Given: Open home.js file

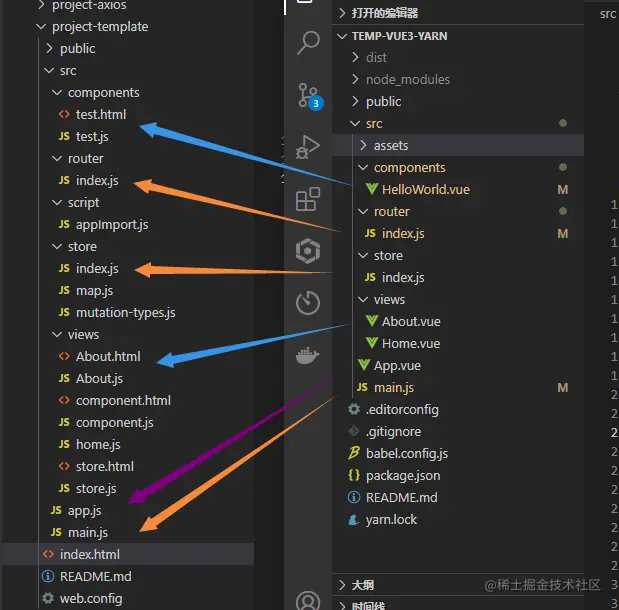Looking at the screenshot, I should (x=98, y=445).
